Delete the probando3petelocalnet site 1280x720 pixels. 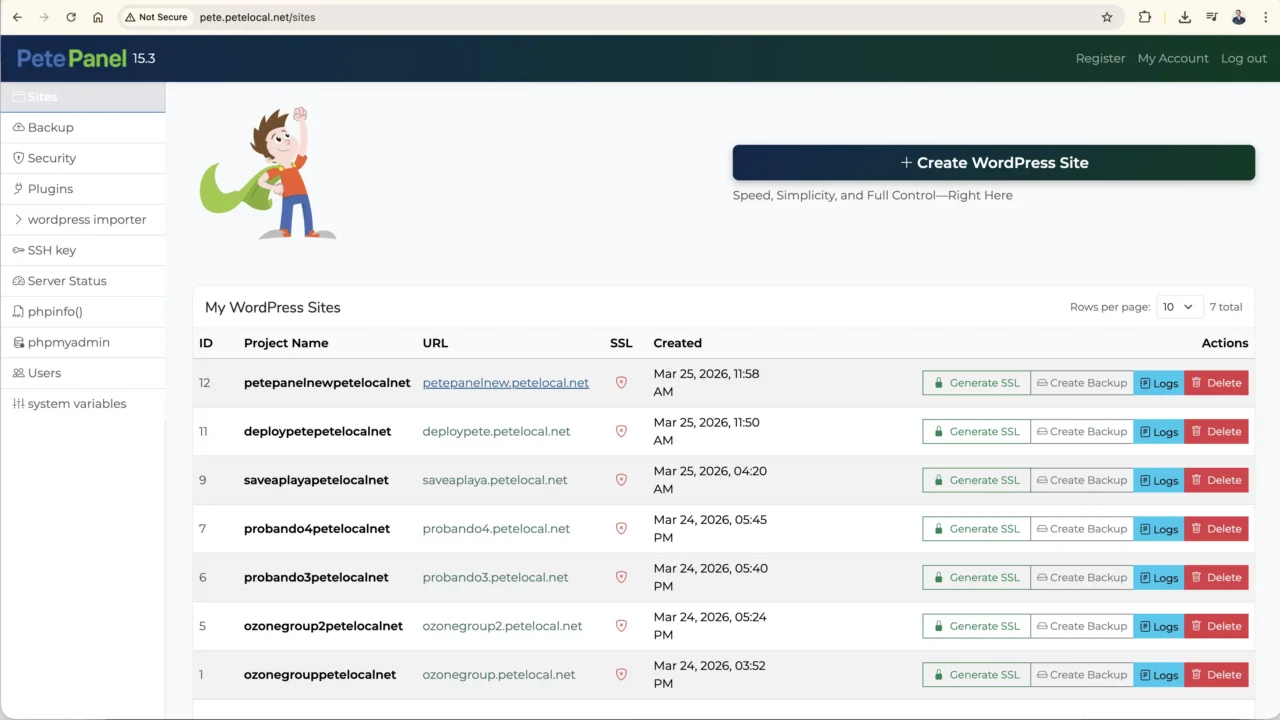pos(1216,577)
